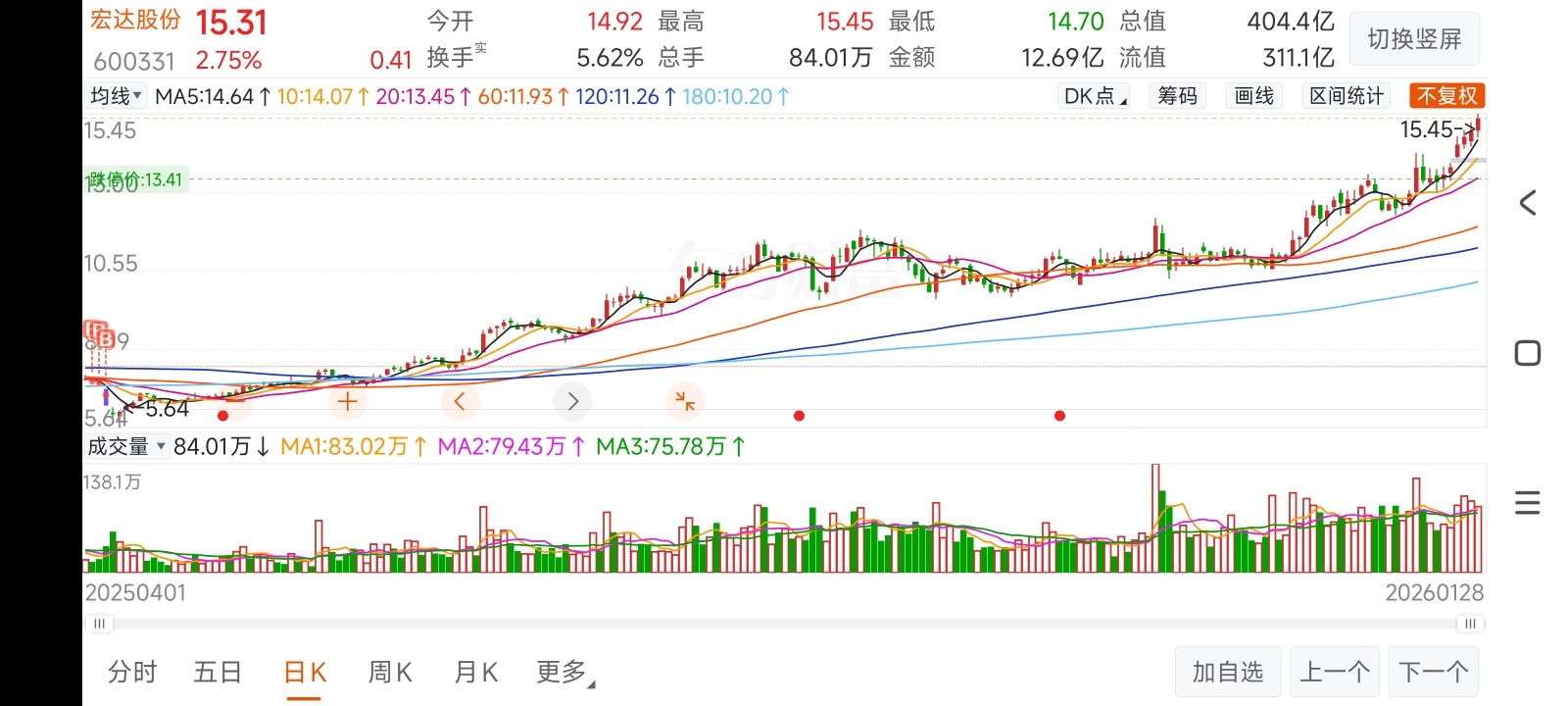Tap the B marker icon on the chart
The image size is (1568, 706).
(x=106, y=340)
